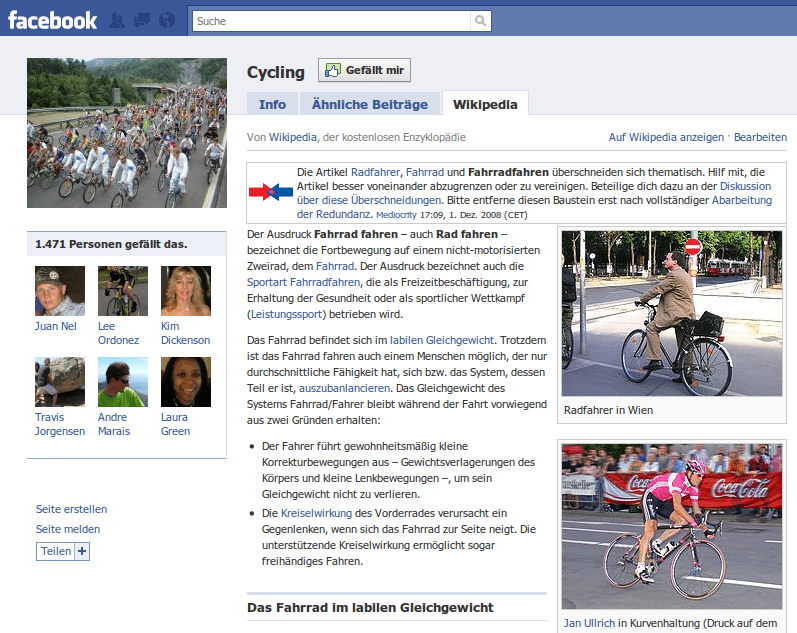Click the redundancy merge arrows icon
This screenshot has width=797, height=633.
click(x=271, y=192)
